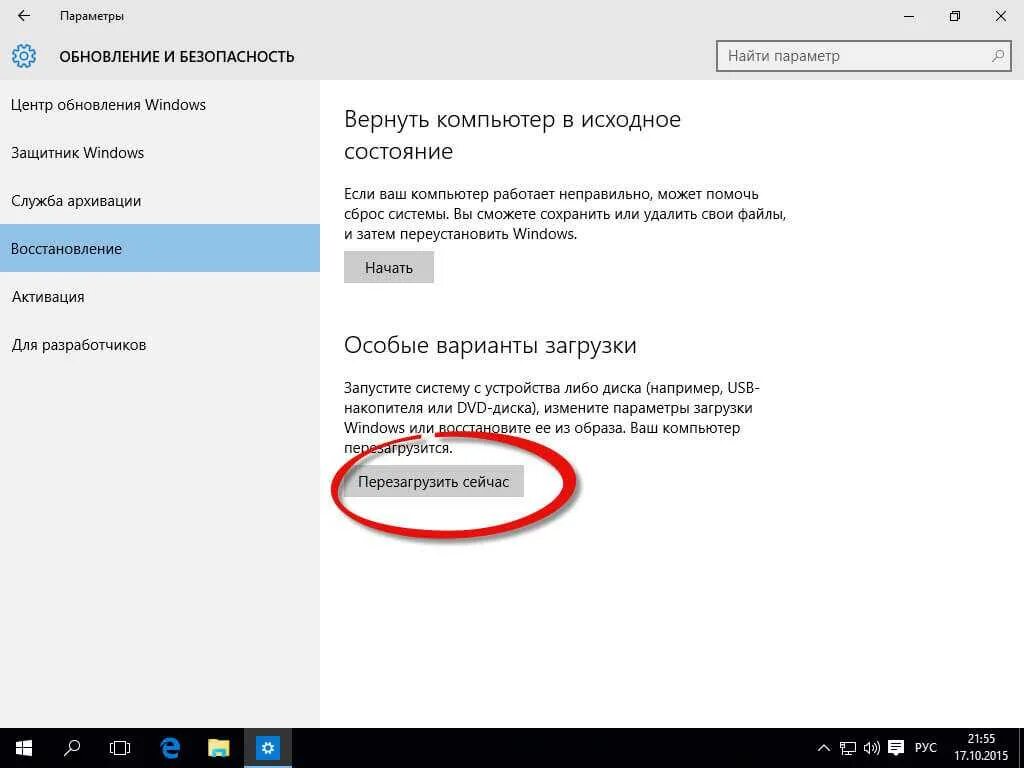
Task: Switch input language via 'РУС' indicator
Action: coord(925,748)
